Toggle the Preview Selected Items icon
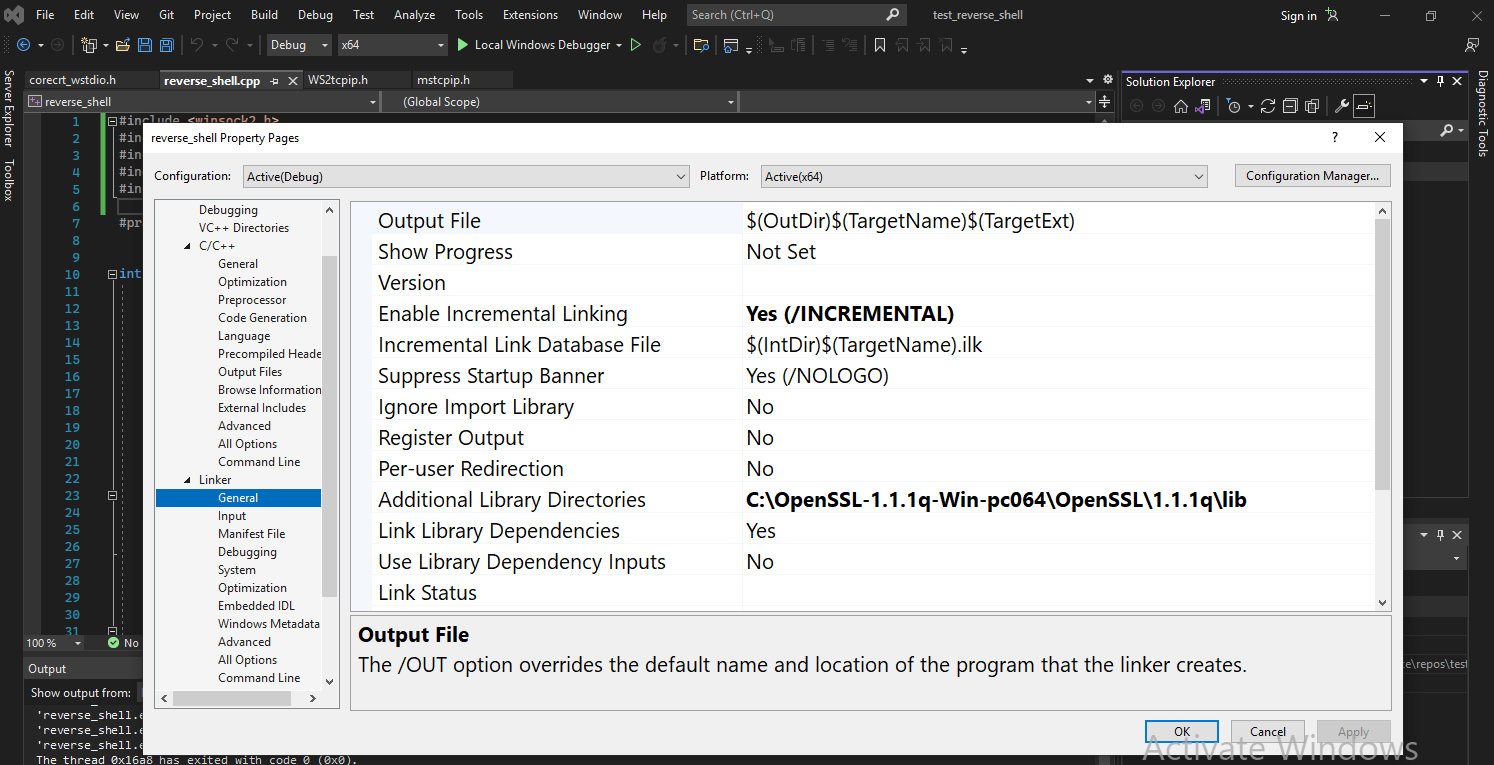The width and height of the screenshot is (1494, 765). tap(1365, 106)
